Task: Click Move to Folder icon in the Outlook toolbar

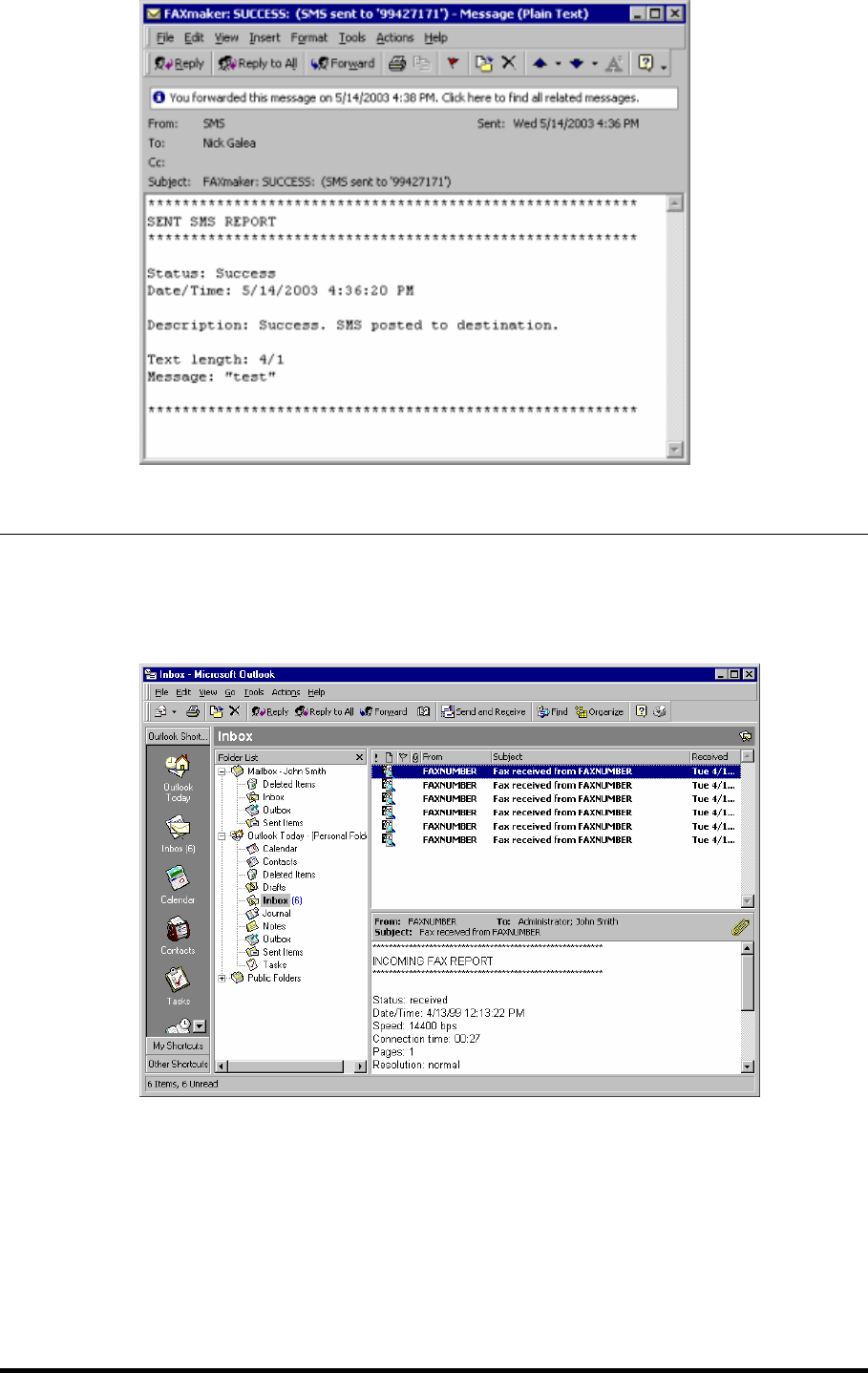Action: [217, 711]
